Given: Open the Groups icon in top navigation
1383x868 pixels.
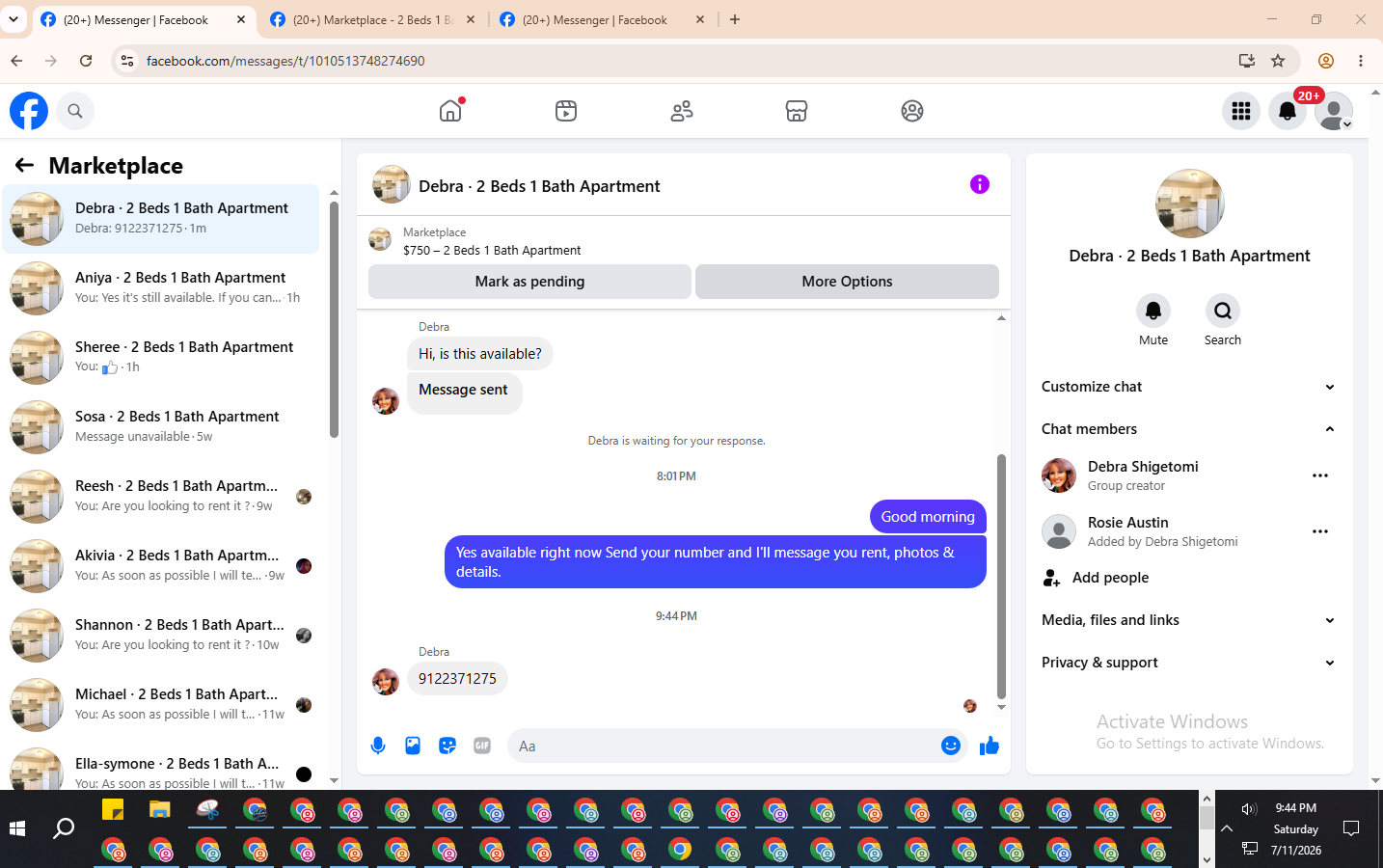Looking at the screenshot, I should click(912, 111).
